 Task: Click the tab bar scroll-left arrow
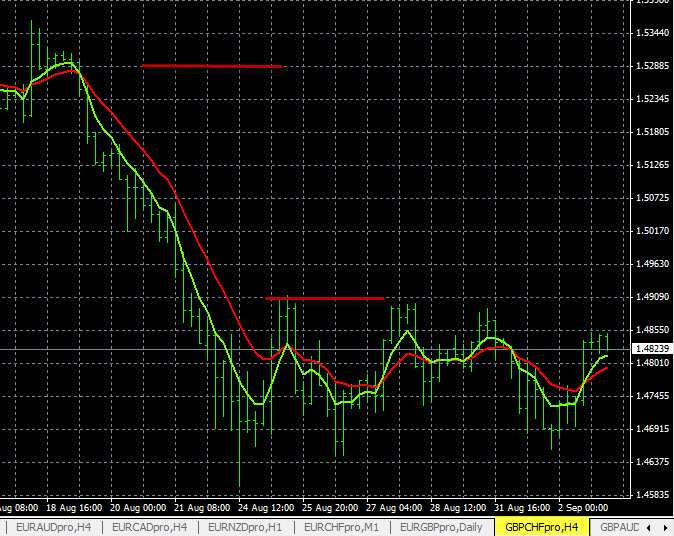coord(649,528)
